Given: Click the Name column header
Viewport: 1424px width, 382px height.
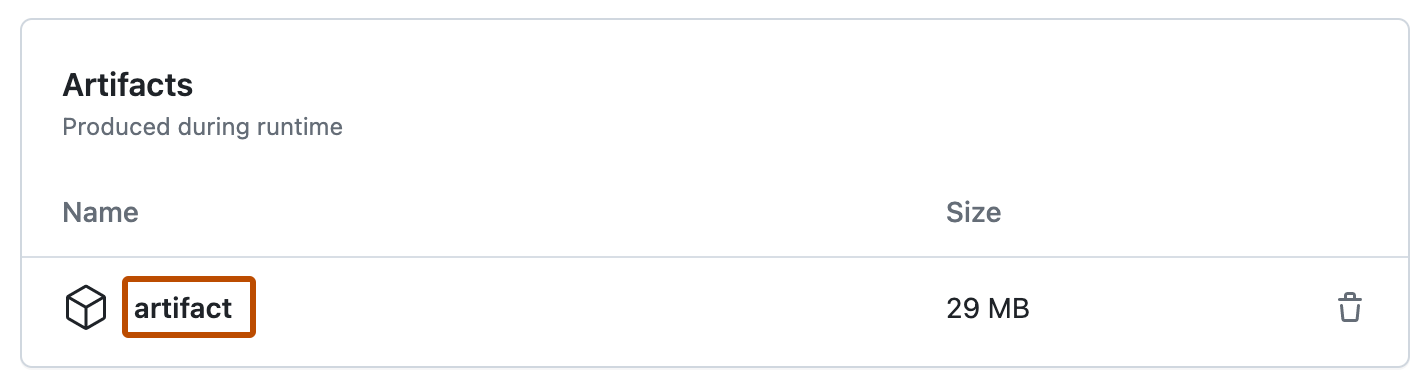Looking at the screenshot, I should coord(100,212).
